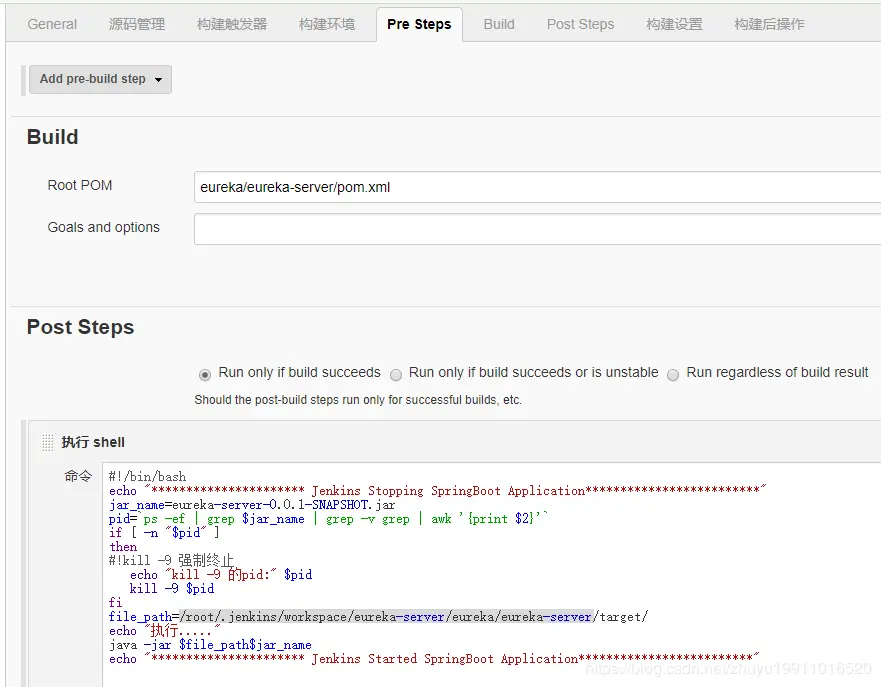Click the pid= ps -ef line
Screen dimensions: 881x687
328,518
